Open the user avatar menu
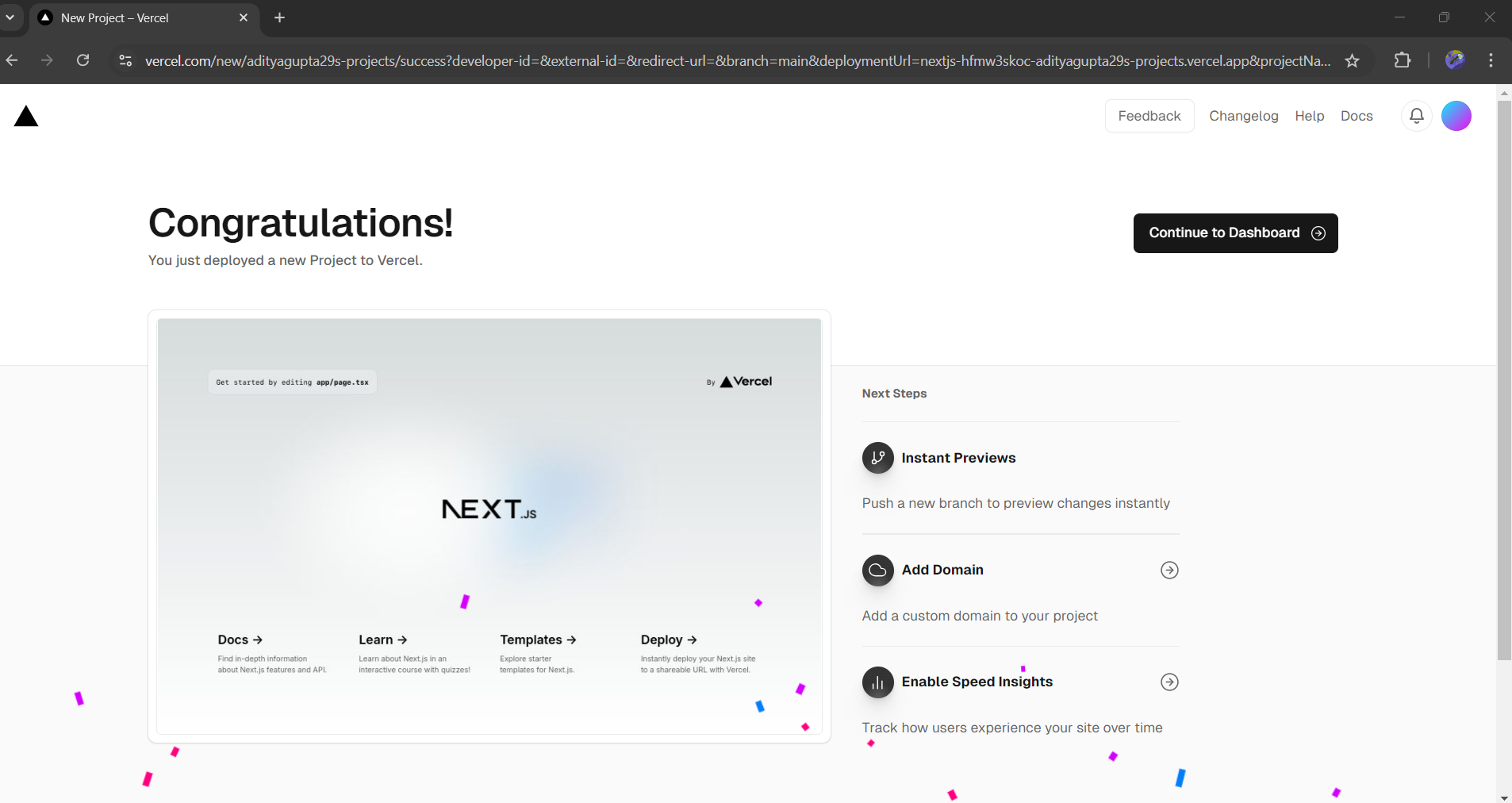Viewport: 1512px width, 803px height. 1456,116
